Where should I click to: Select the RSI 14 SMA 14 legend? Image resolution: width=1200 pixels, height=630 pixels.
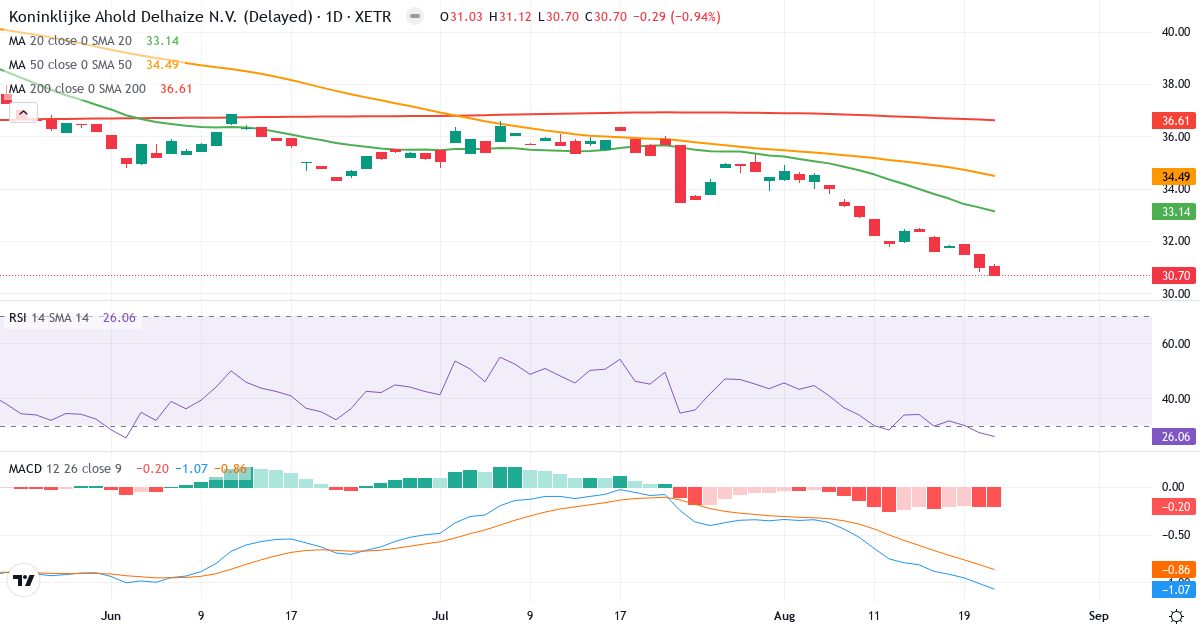pos(49,317)
